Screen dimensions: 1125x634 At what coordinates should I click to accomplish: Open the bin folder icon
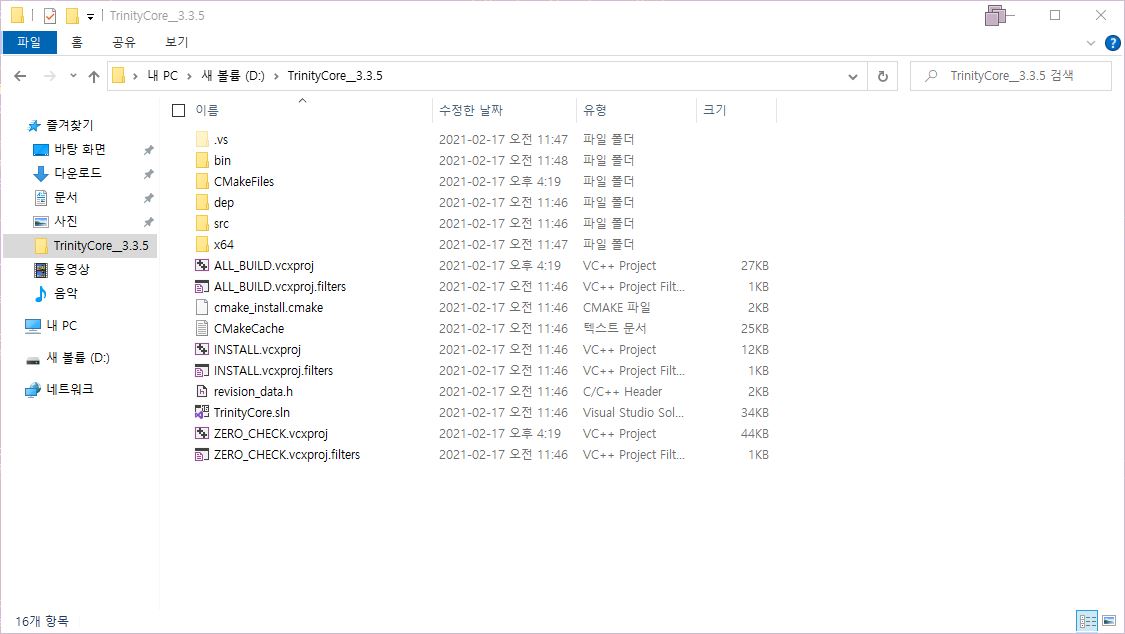point(202,160)
